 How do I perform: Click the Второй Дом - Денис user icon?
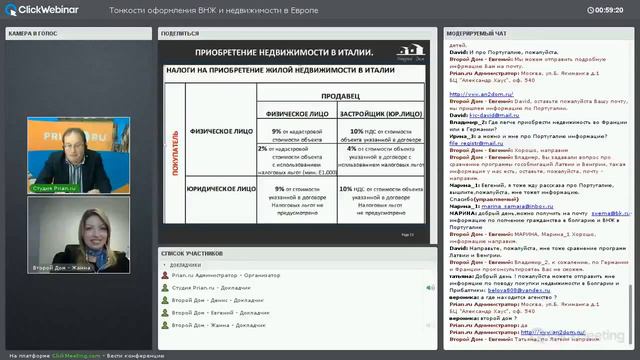(165, 300)
